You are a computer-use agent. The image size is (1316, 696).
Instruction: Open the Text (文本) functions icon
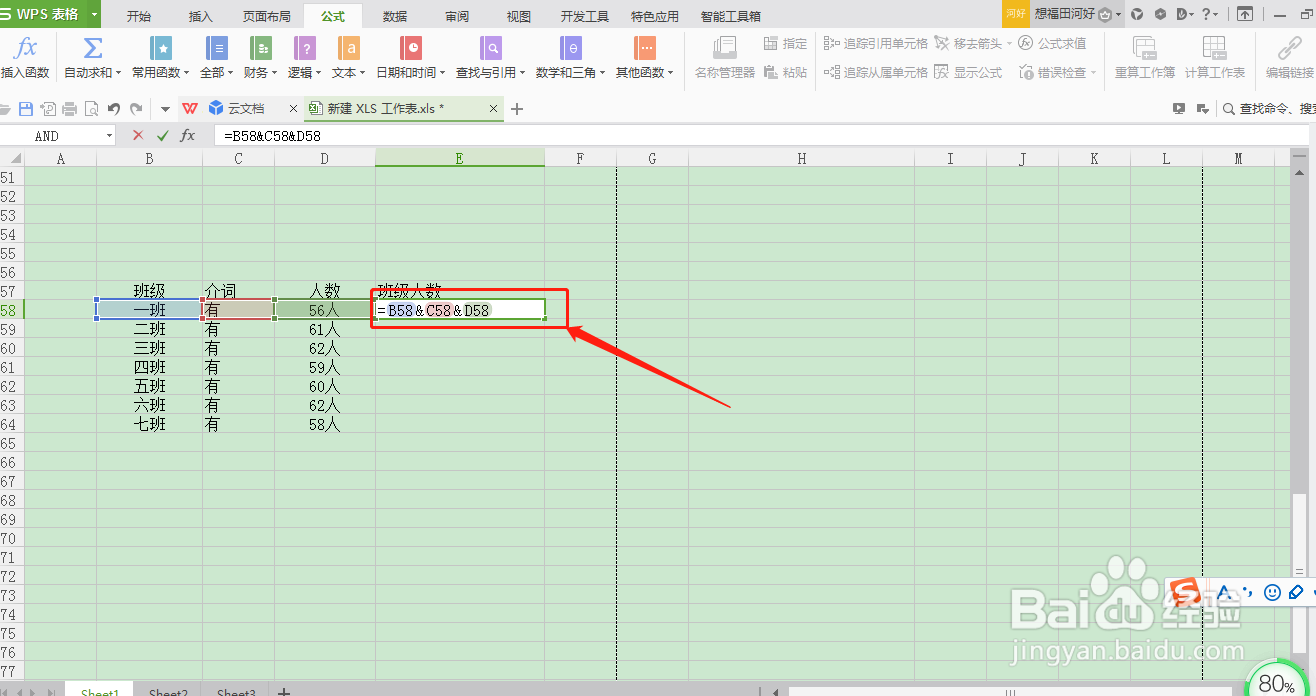[349, 48]
